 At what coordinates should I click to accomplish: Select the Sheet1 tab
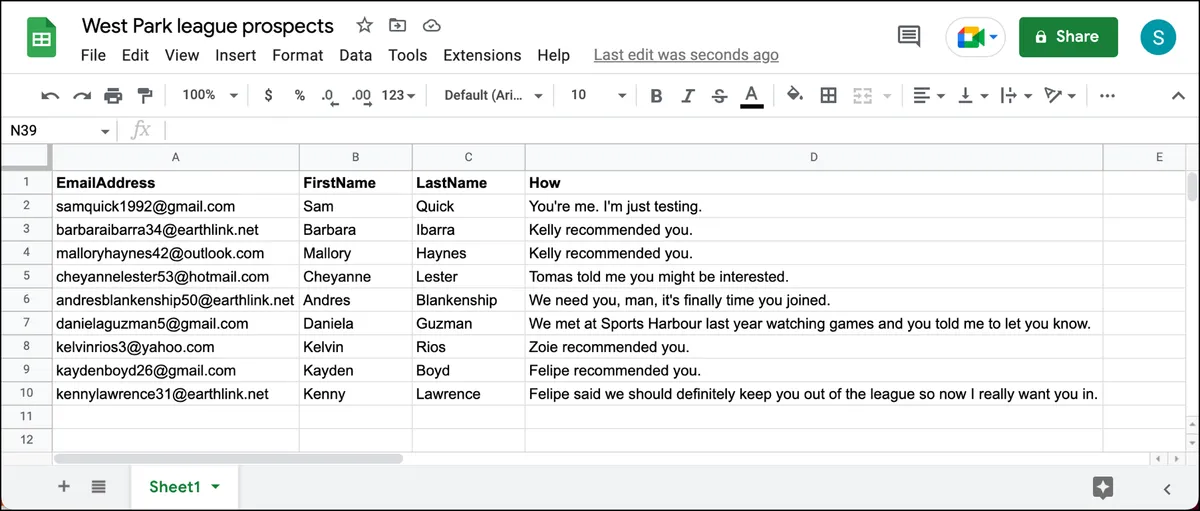pos(184,487)
